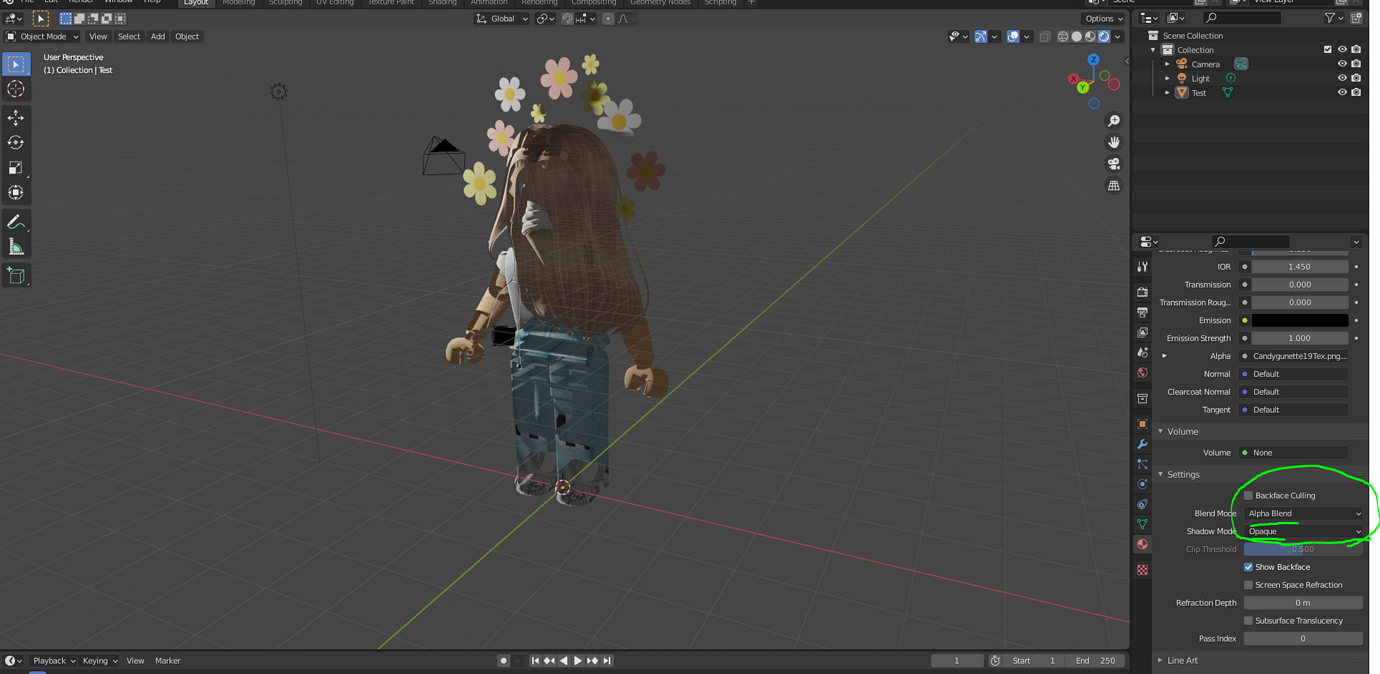Screen dimensions: 1380x674
Task: Play the animation forward
Action: tap(578, 661)
